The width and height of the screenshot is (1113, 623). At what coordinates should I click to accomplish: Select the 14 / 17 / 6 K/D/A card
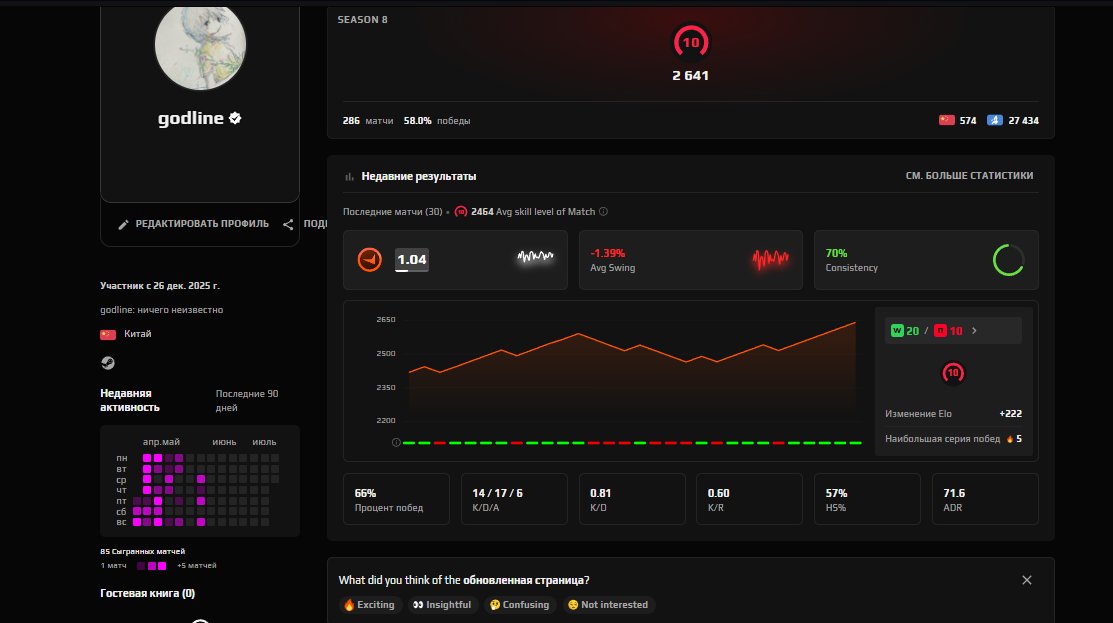tap(514, 499)
